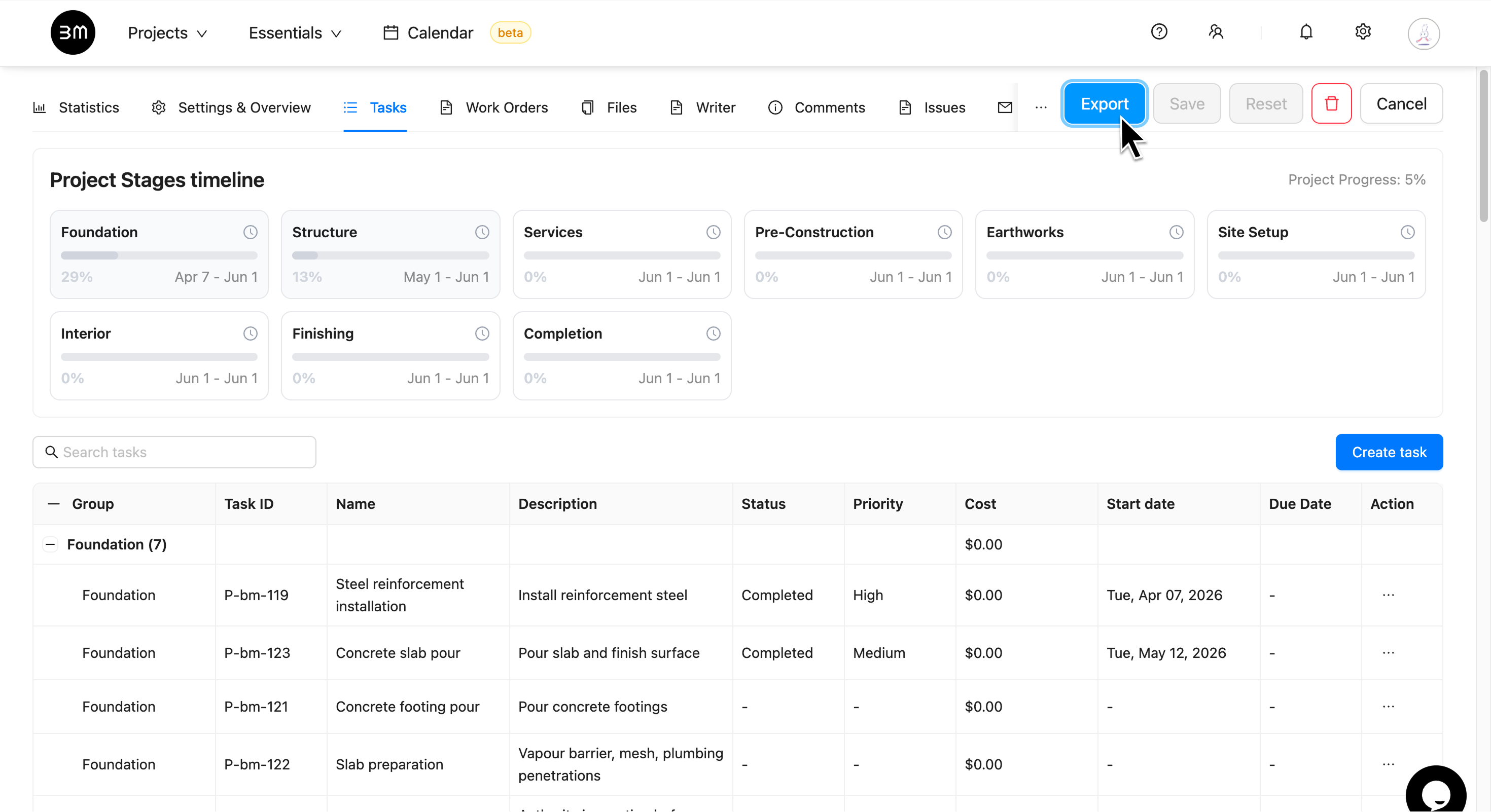The image size is (1491, 812).
Task: Click the Structure stage progress bar
Action: tap(390, 255)
